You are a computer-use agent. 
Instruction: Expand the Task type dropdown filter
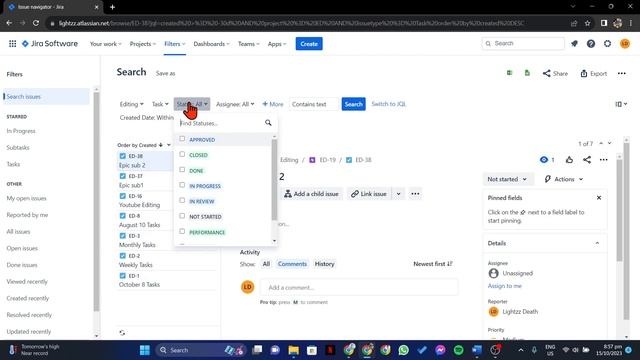(x=160, y=104)
